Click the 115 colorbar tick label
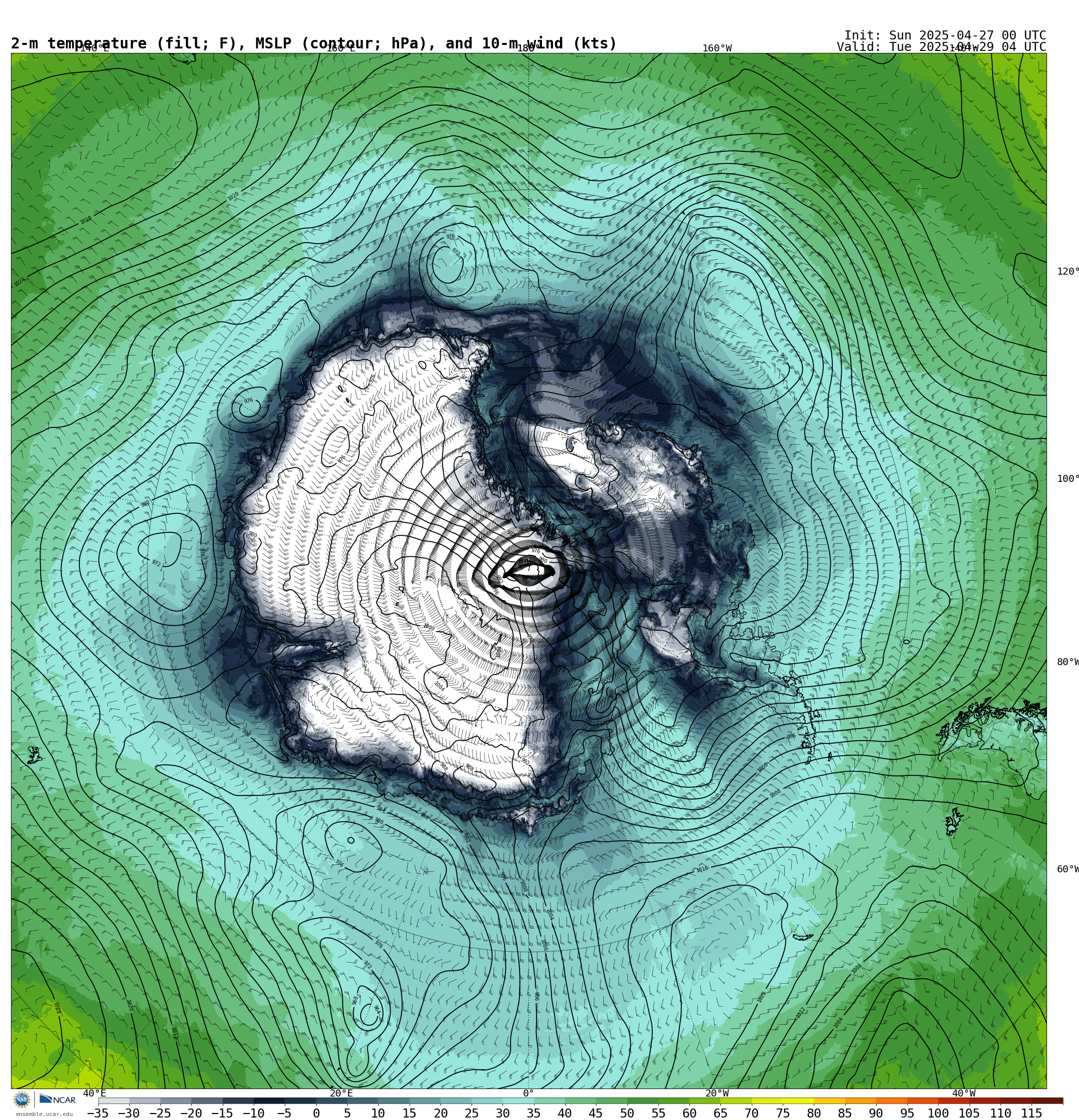The image size is (1079, 1120). [1032, 1113]
